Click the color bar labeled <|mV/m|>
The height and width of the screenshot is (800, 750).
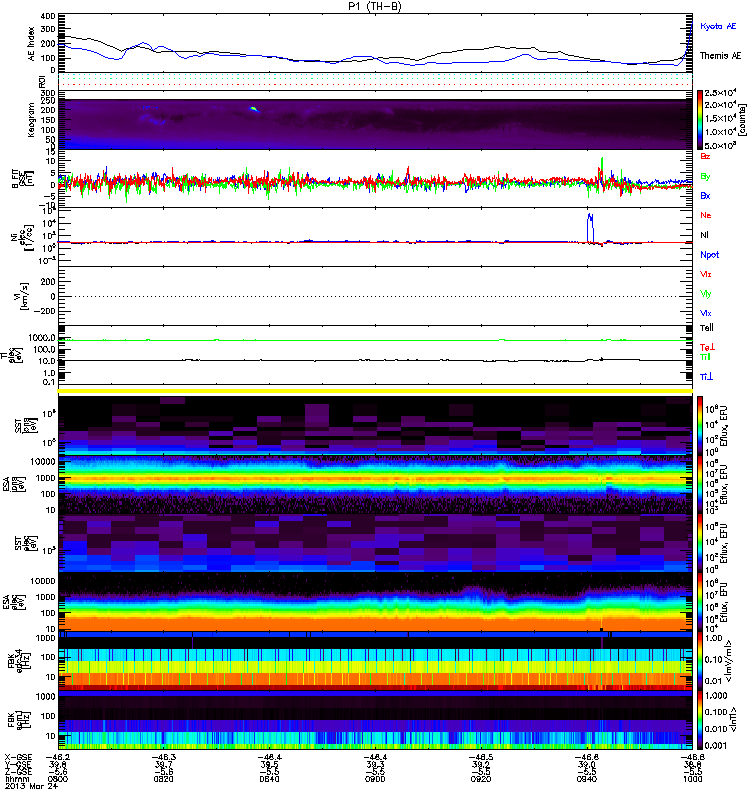tap(700, 661)
